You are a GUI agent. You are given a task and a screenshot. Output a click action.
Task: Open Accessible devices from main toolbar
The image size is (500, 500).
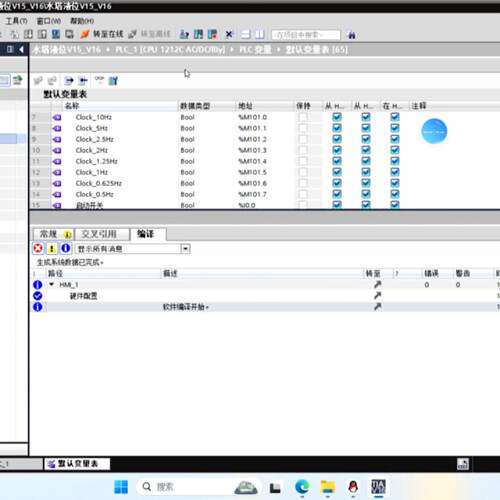point(184,34)
